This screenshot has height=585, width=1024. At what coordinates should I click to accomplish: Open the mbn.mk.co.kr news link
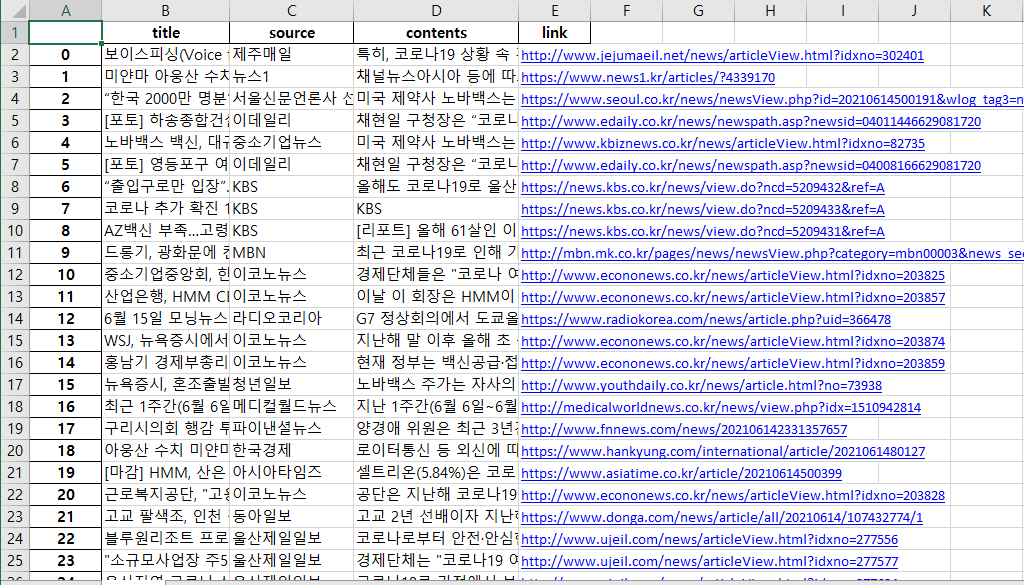coord(772,253)
